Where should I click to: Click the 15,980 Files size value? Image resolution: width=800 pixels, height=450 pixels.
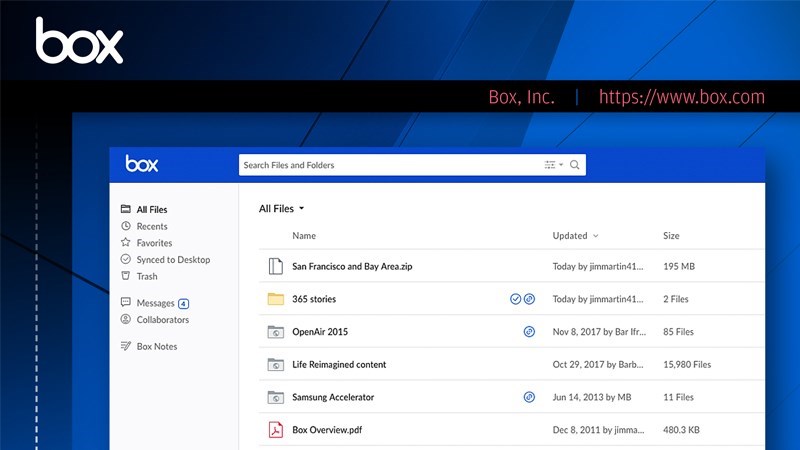click(687, 364)
